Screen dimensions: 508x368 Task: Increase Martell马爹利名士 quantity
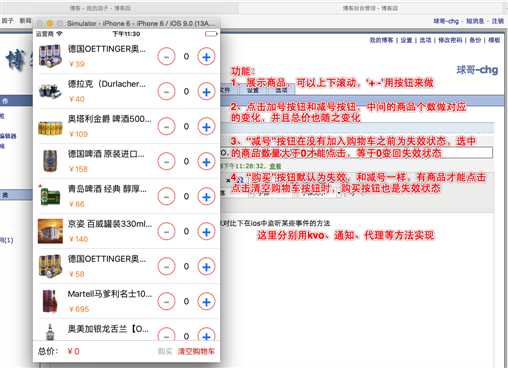pos(206,302)
